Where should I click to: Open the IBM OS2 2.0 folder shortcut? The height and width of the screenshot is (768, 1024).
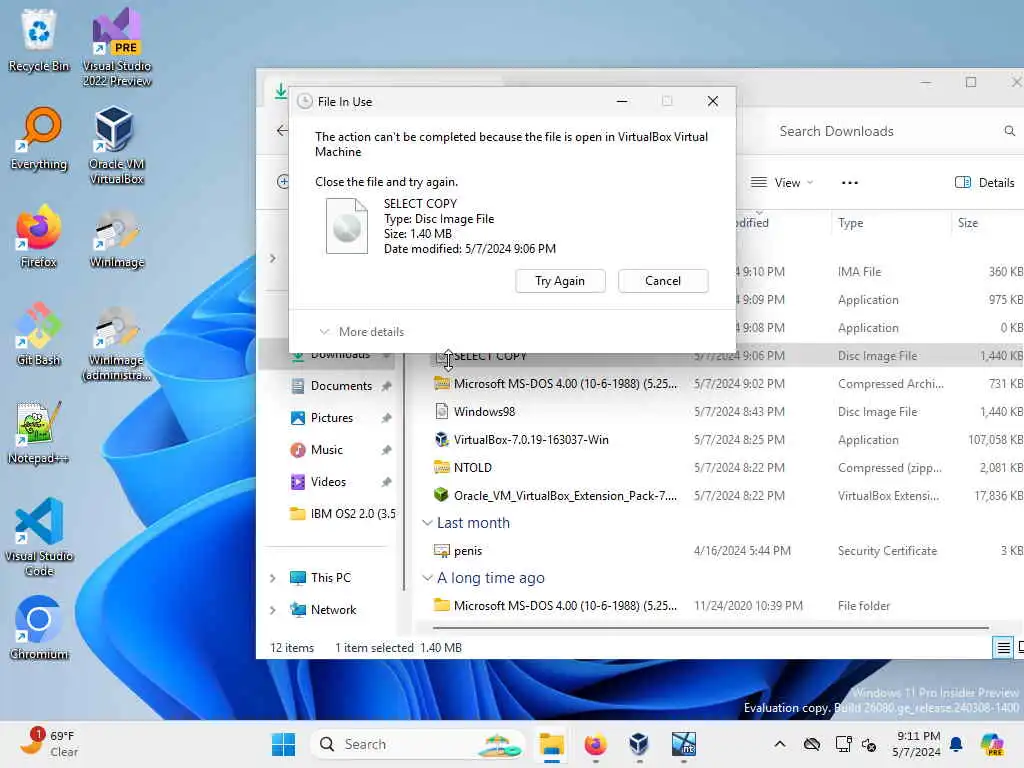(342, 514)
